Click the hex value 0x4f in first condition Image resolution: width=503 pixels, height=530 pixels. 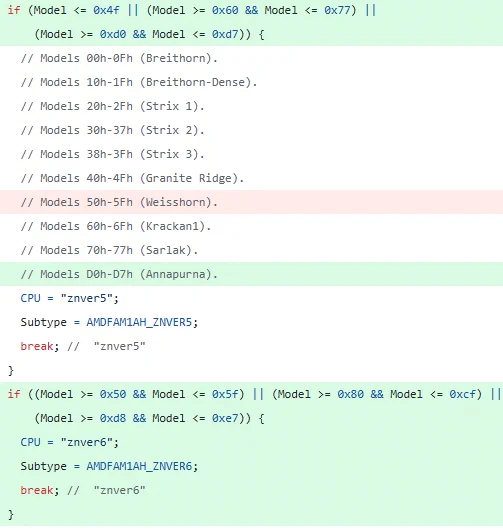(106, 10)
